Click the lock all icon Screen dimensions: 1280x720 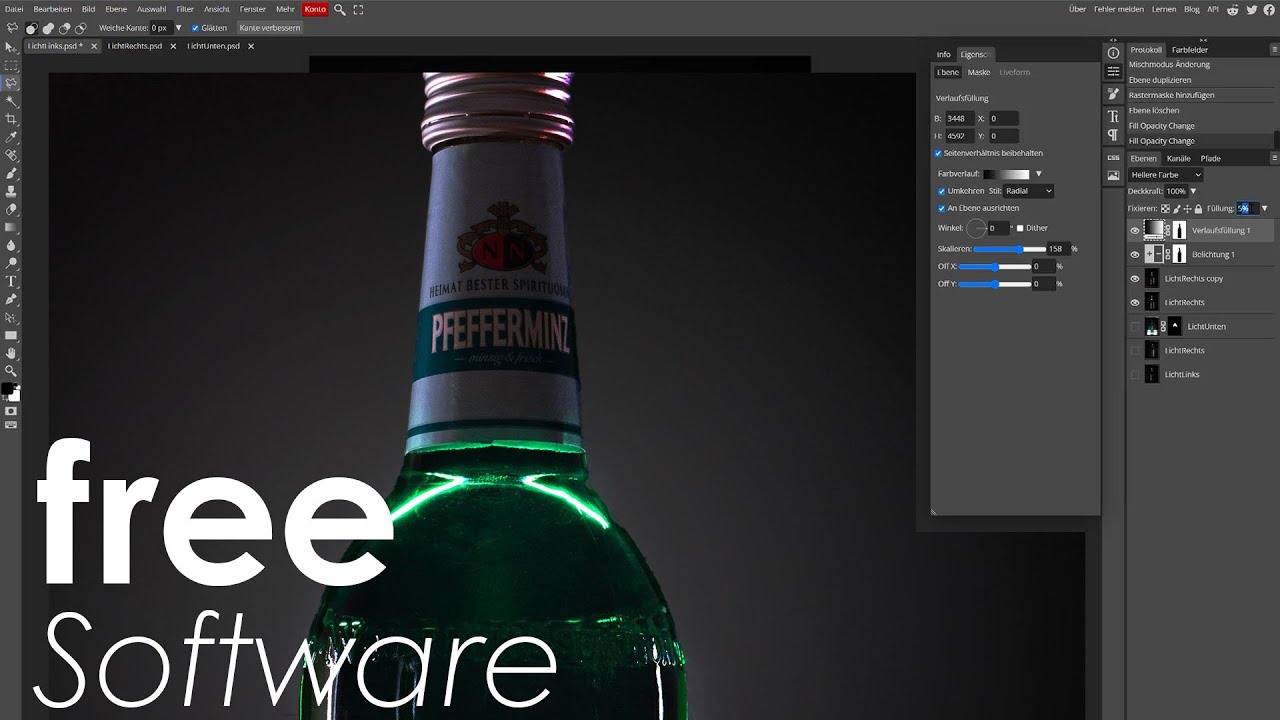pos(1198,209)
